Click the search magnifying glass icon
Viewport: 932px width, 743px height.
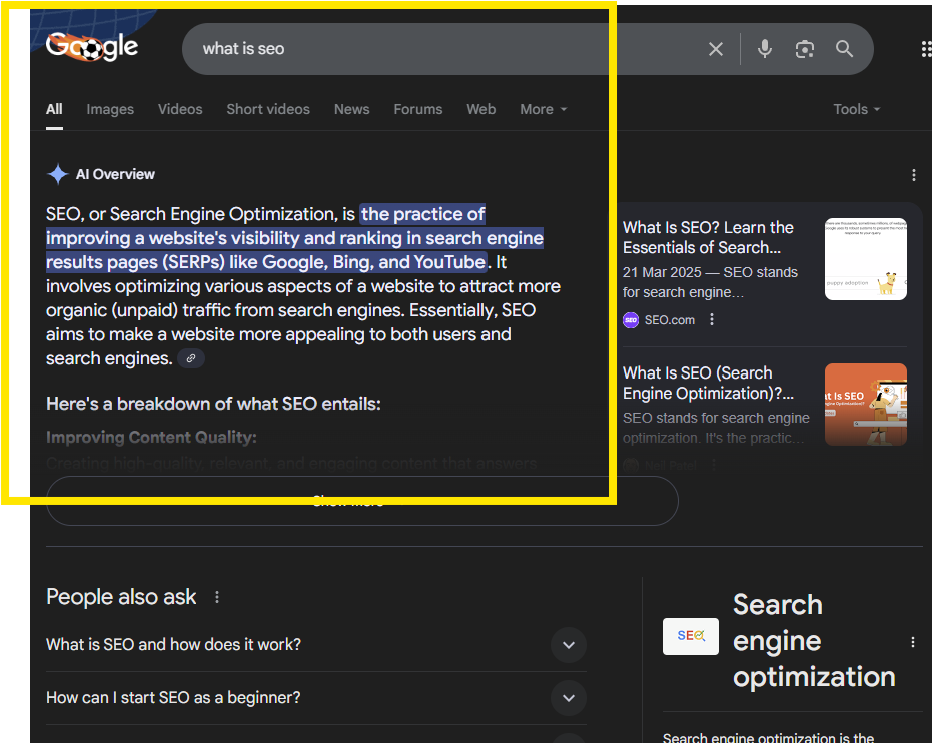coord(843,47)
